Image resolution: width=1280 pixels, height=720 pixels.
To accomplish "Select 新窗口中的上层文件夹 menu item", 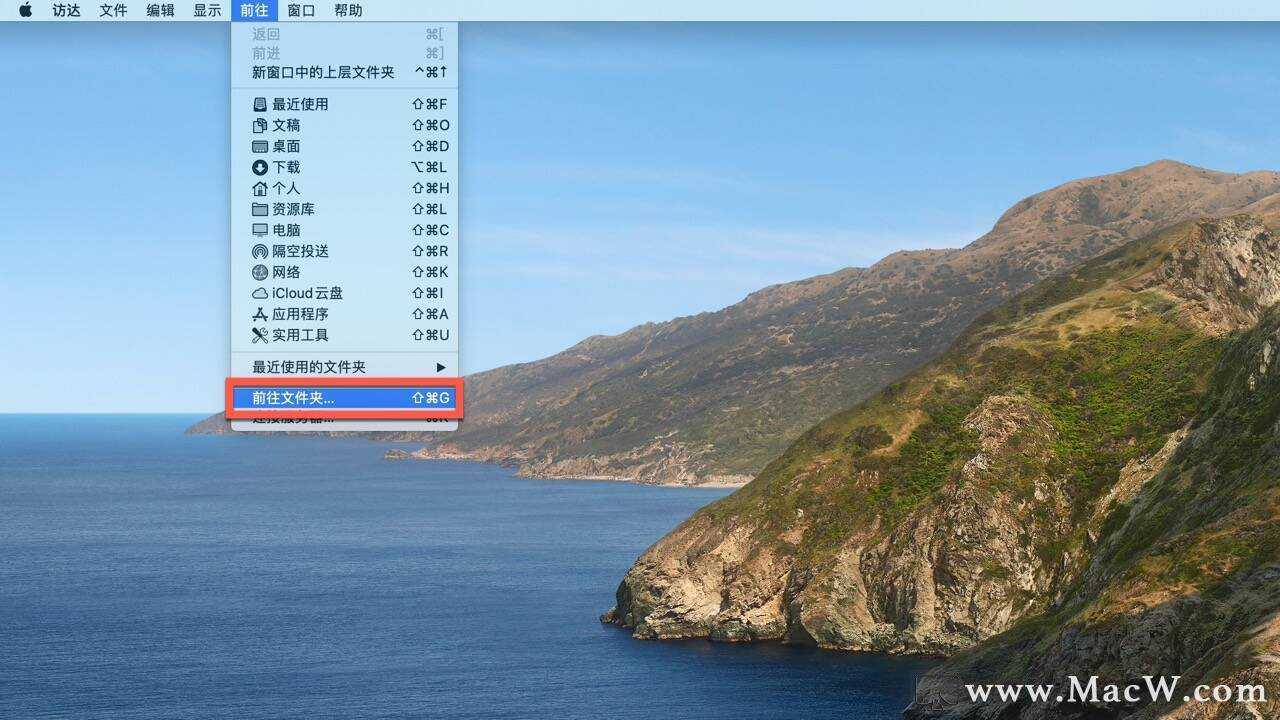I will point(344,73).
